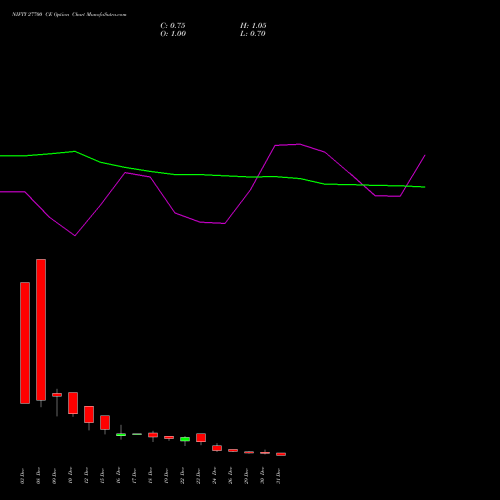Click the 02 Dec date label

pos(22,476)
